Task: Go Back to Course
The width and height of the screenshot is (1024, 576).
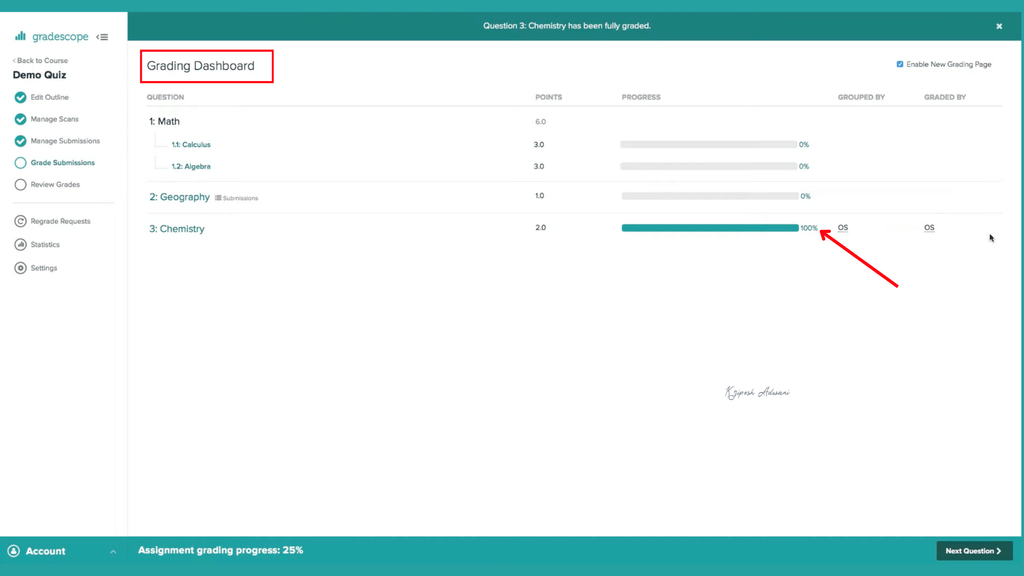Action: tap(40, 60)
